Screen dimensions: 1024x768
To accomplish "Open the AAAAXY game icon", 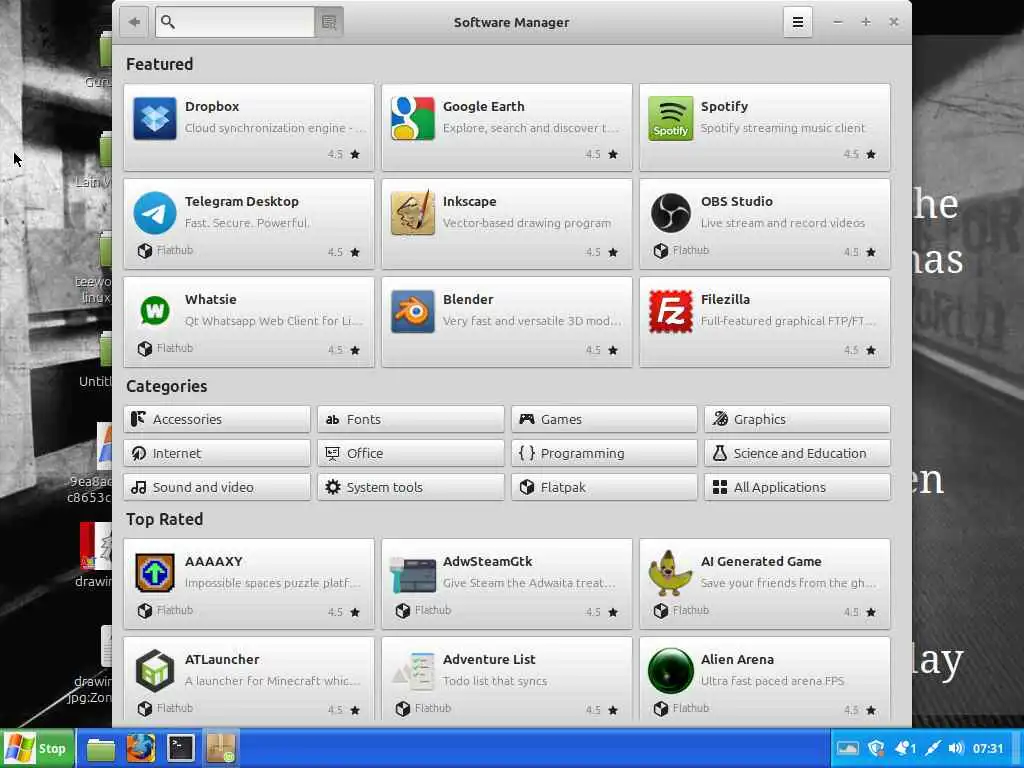I will coord(155,573).
